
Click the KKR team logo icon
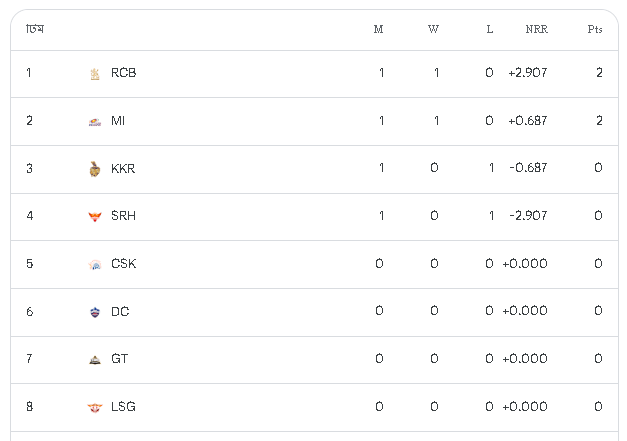(95, 168)
